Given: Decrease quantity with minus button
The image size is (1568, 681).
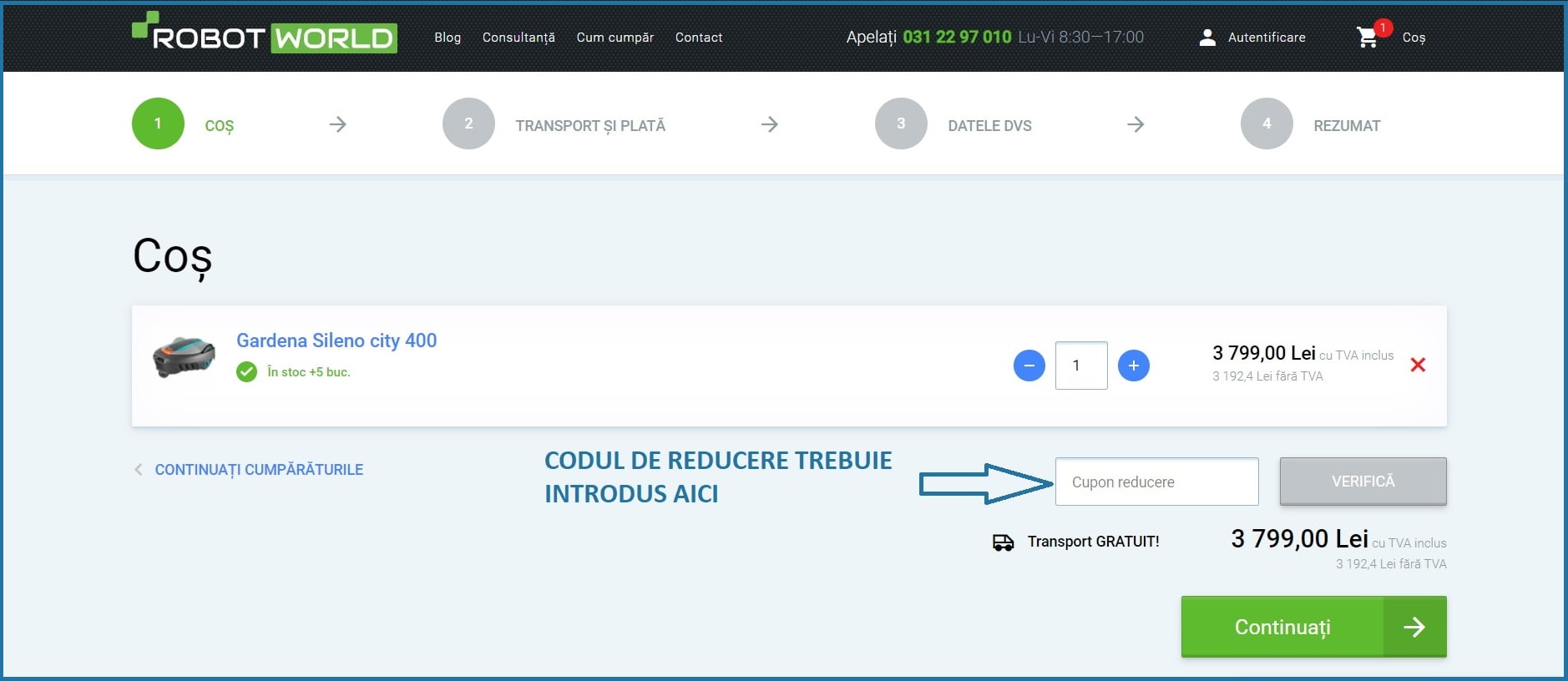Looking at the screenshot, I should point(1029,366).
